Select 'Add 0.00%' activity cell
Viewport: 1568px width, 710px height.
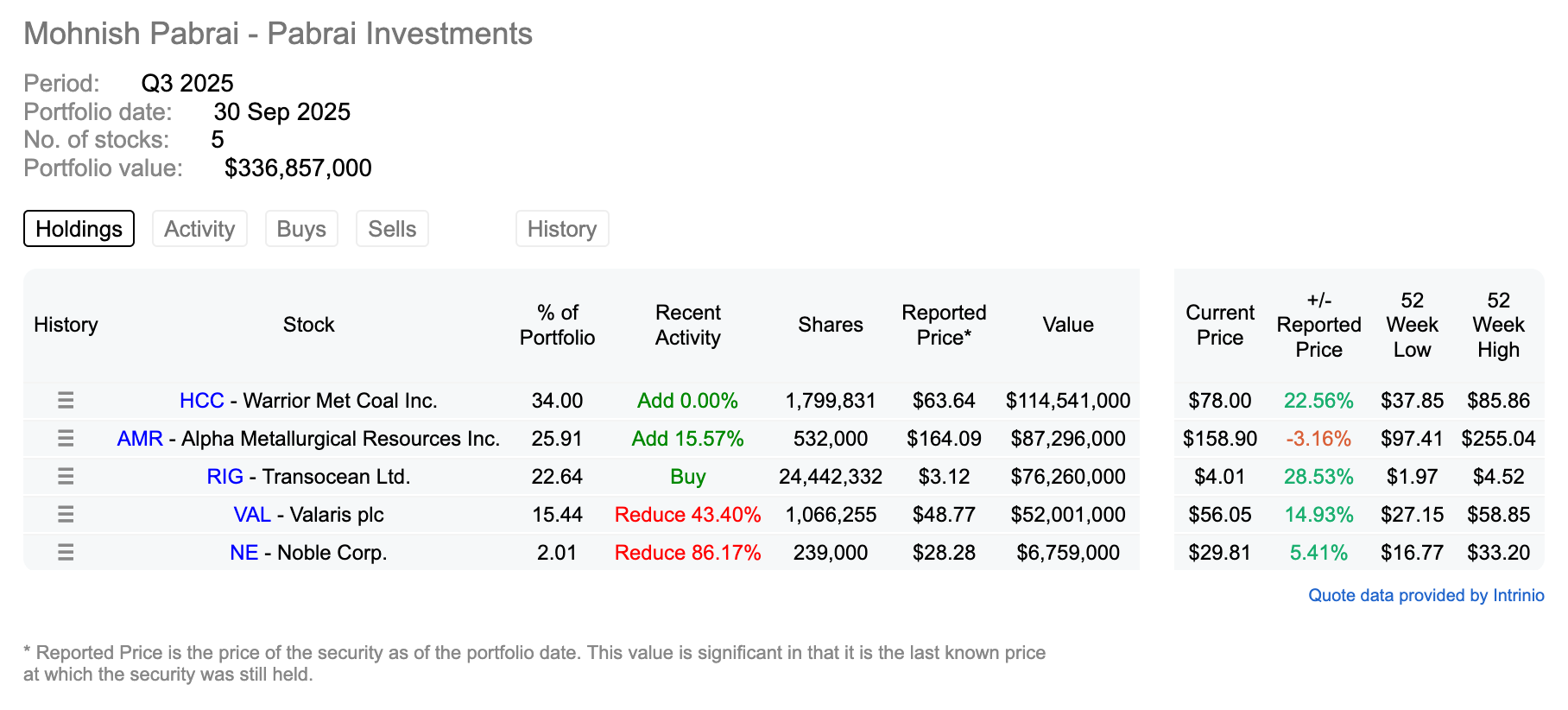pos(687,401)
